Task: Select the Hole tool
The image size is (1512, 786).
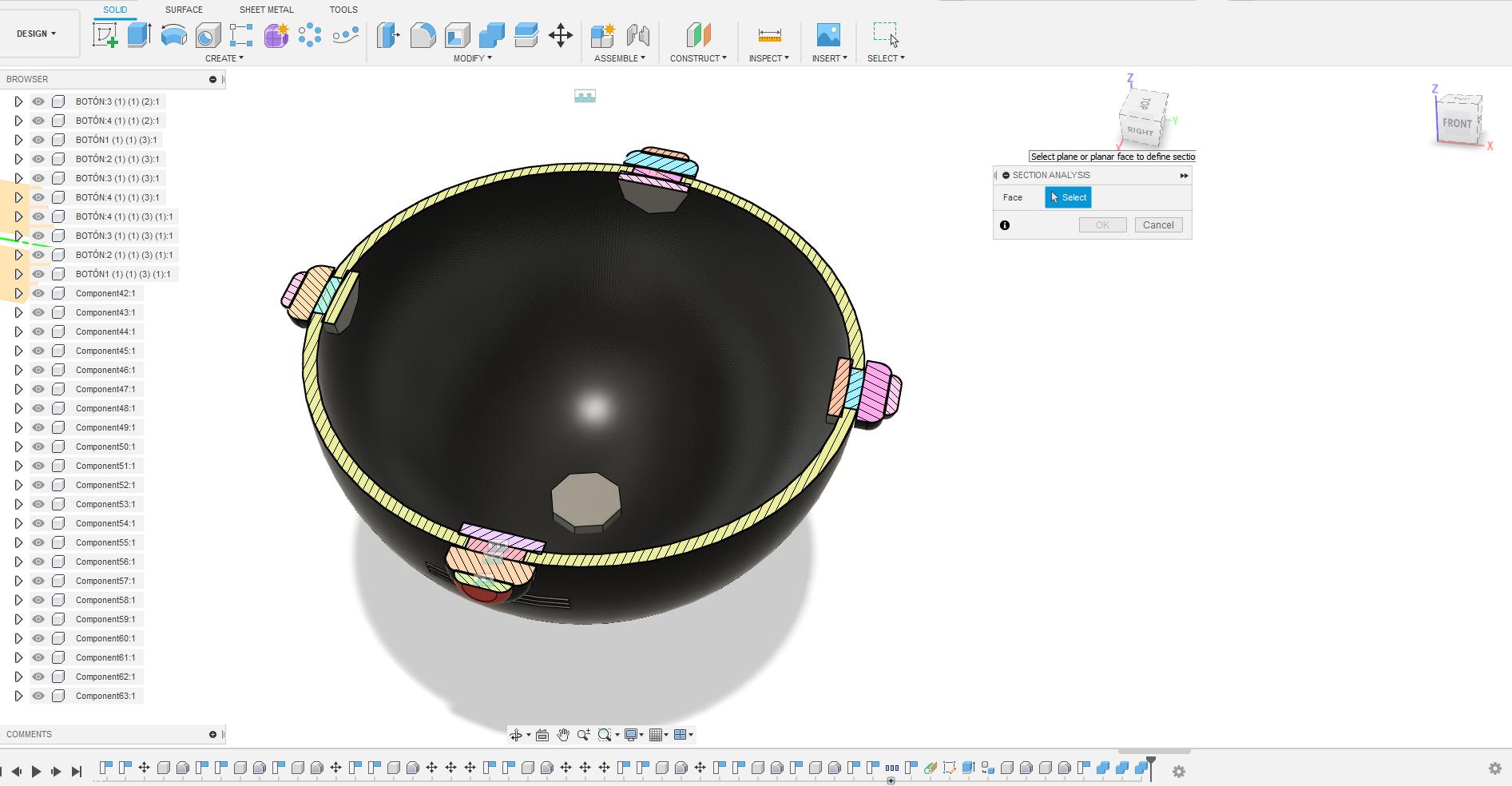Action: 208,35
